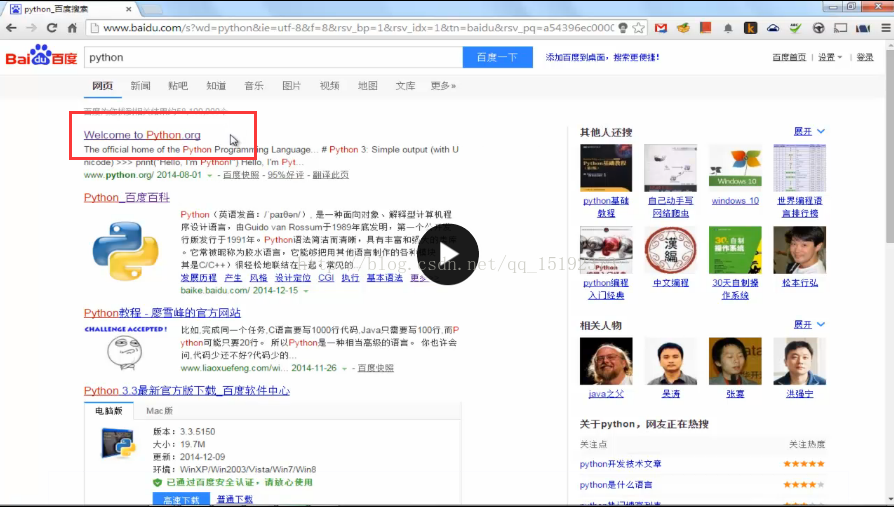Click the arrow beside liaoxuefeng 2014-11-26

pyautogui.click(x=344, y=368)
